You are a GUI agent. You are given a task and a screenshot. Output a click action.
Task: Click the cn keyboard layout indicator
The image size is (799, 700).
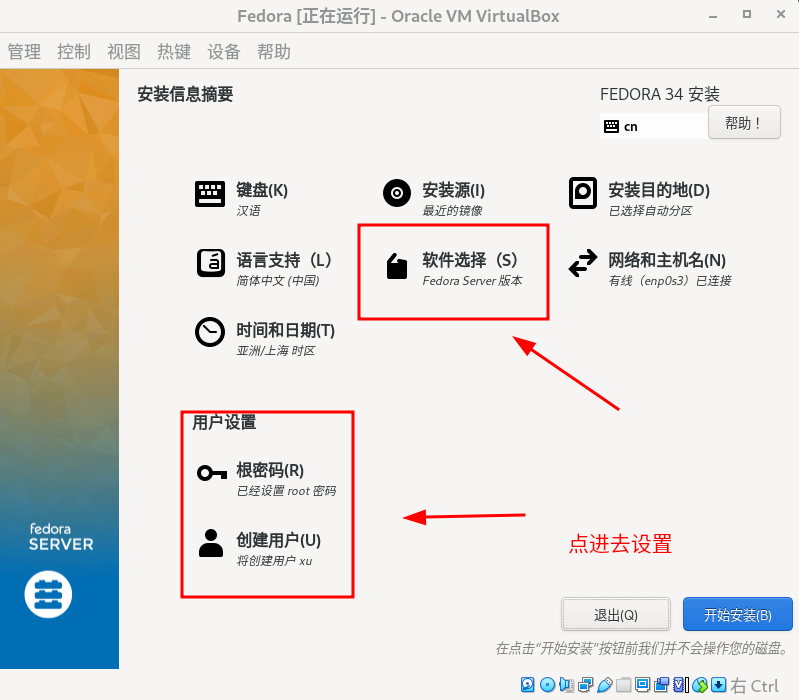[x=654, y=126]
